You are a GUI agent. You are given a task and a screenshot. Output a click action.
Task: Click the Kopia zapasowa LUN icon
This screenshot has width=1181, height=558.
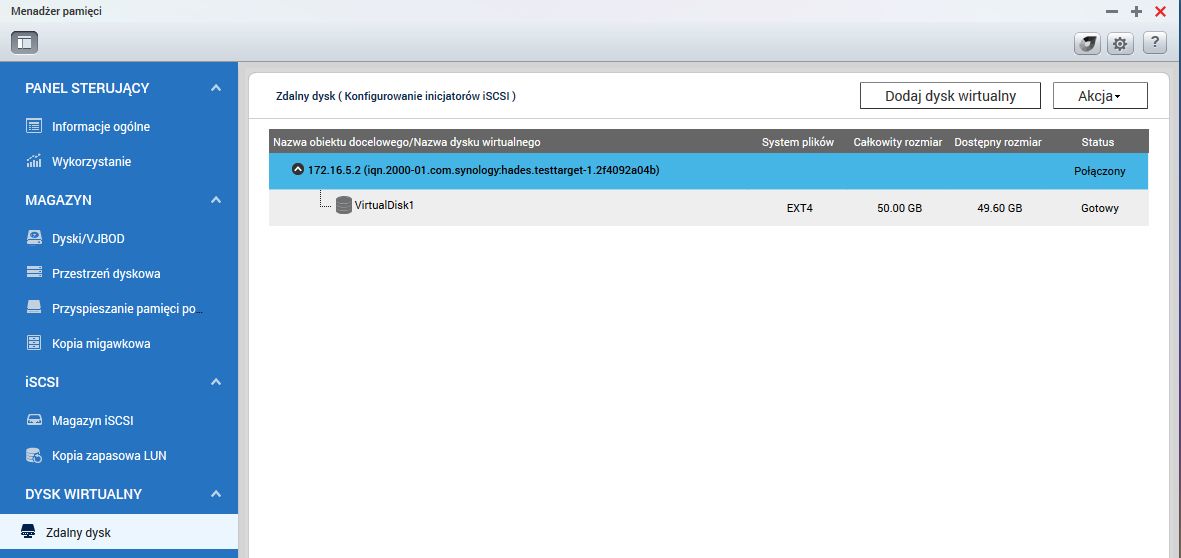(34, 455)
